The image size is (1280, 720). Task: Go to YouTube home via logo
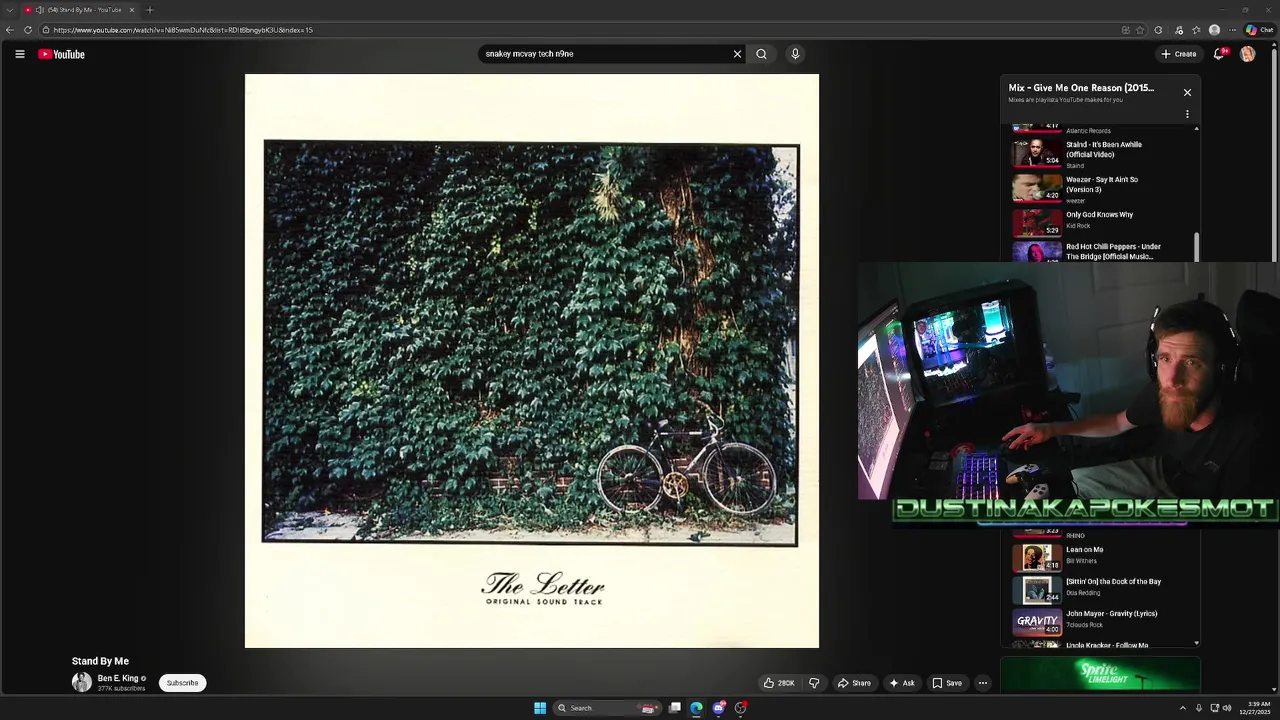[62, 54]
